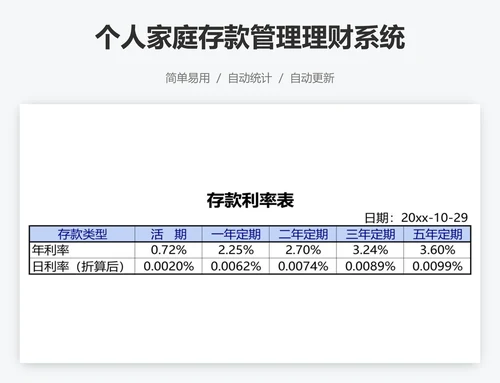This screenshot has height=383, width=500.
Task: Select the table heading 存款利率表
Action: click(250, 200)
